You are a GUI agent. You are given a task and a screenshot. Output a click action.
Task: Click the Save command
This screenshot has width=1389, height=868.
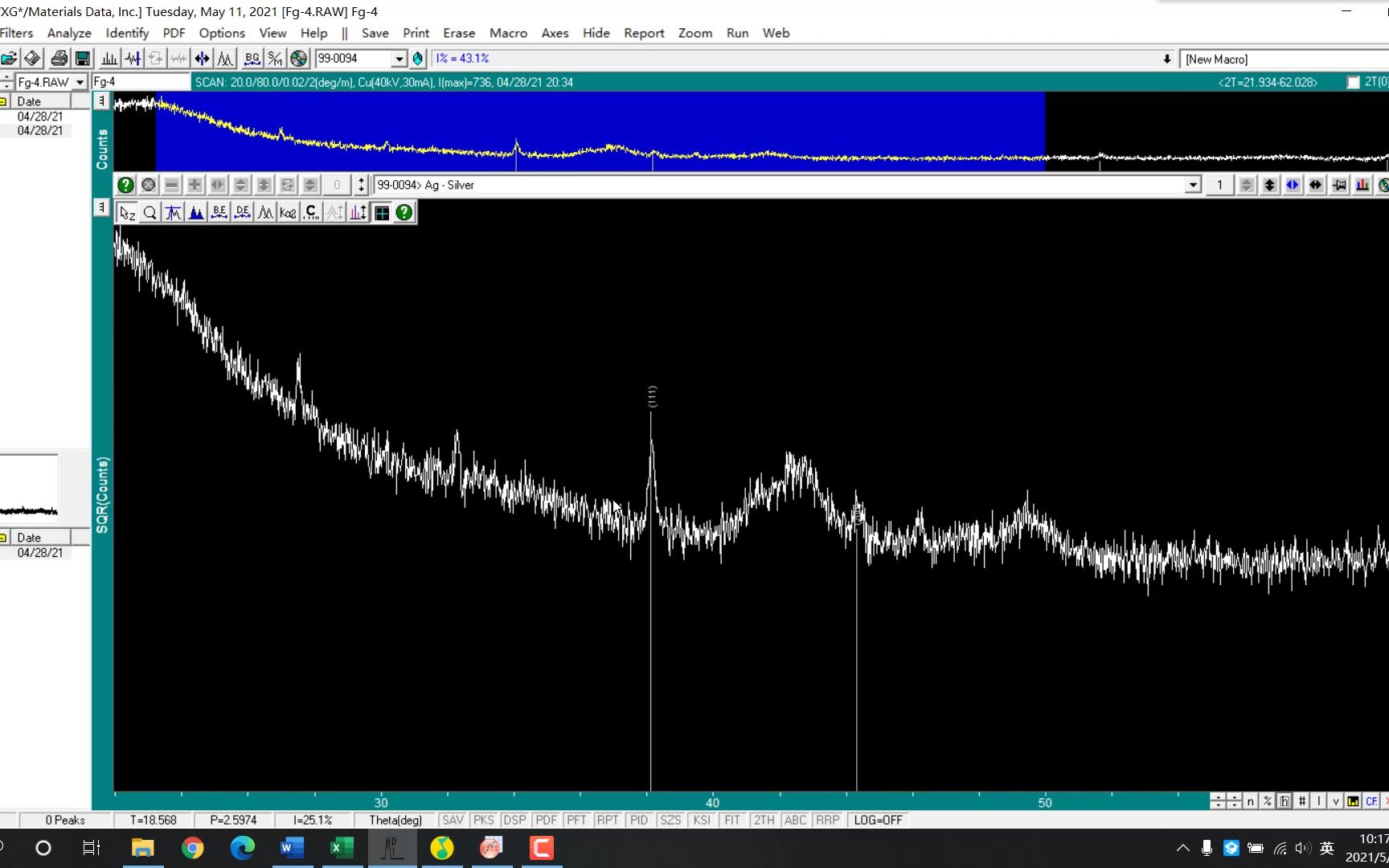pos(375,33)
